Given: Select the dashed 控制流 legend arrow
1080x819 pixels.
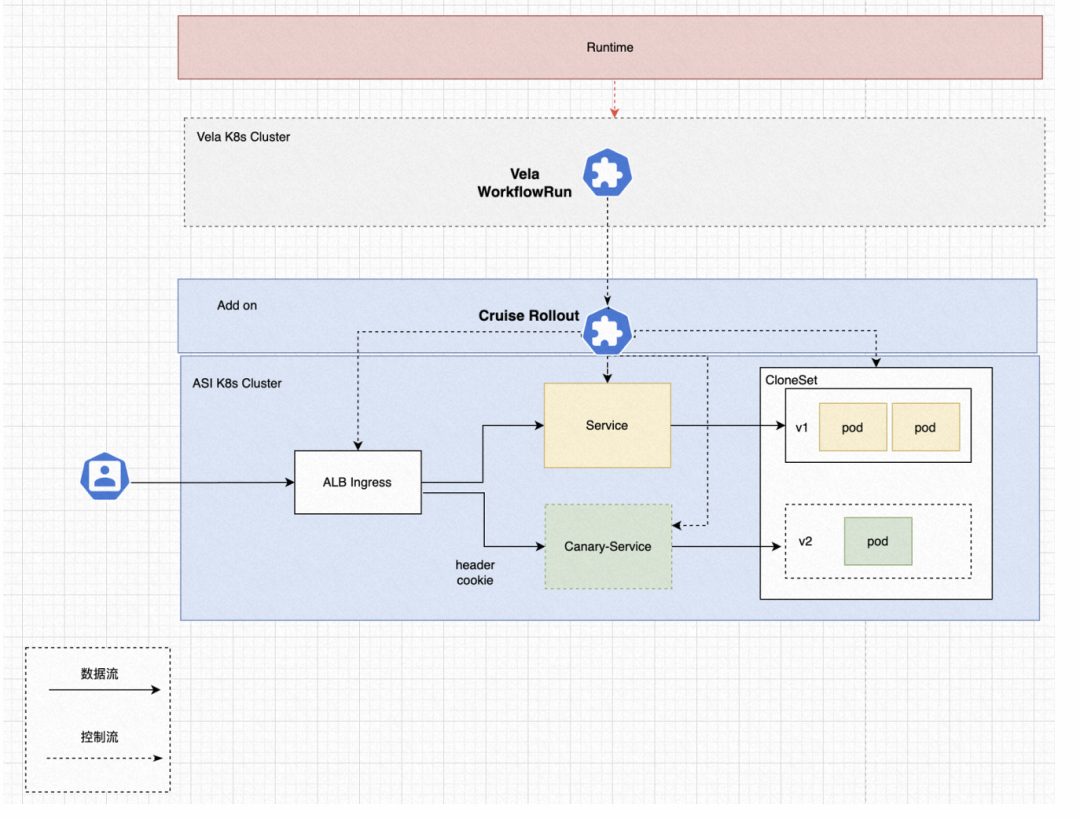Looking at the screenshot, I should 104,758.
